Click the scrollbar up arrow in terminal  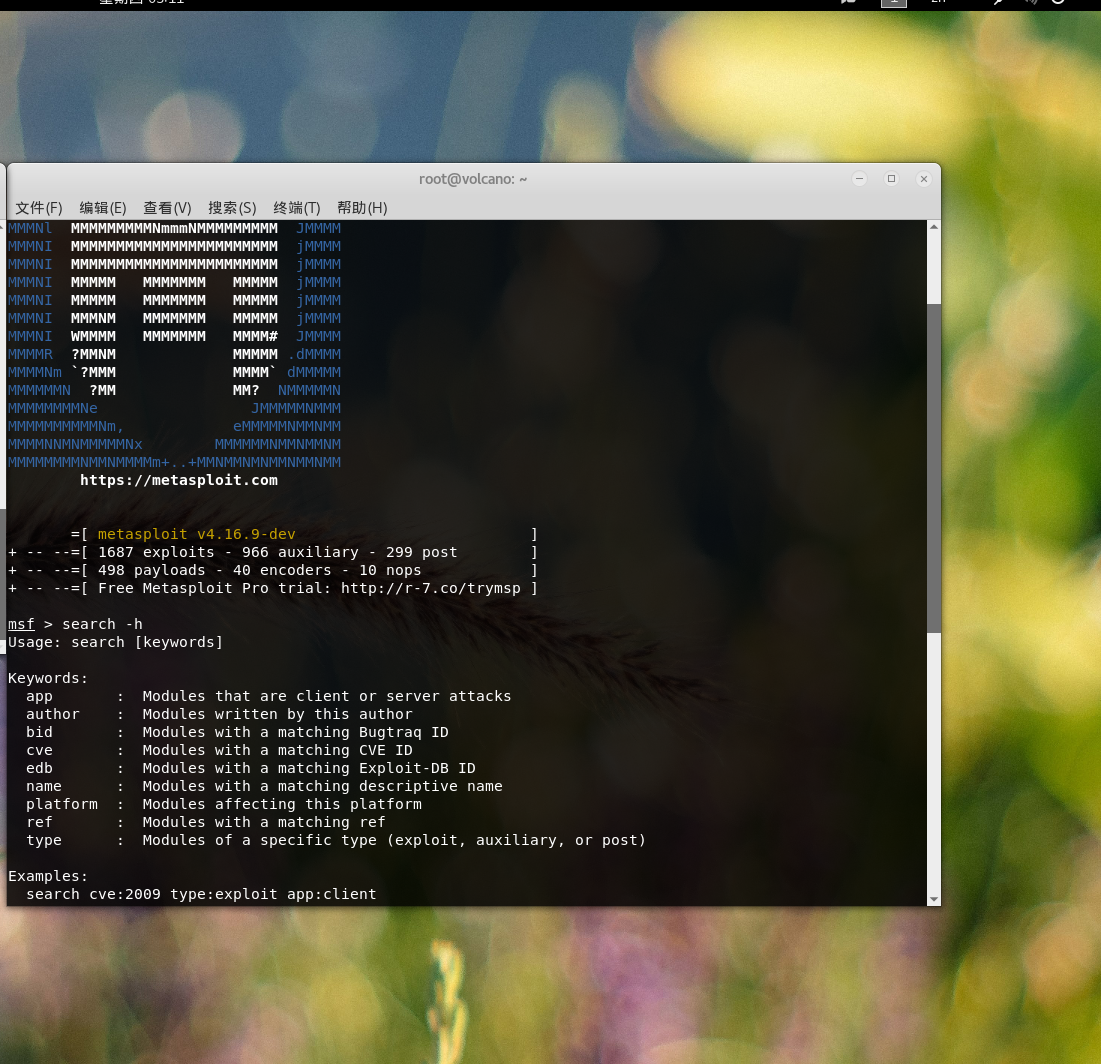(x=934, y=227)
